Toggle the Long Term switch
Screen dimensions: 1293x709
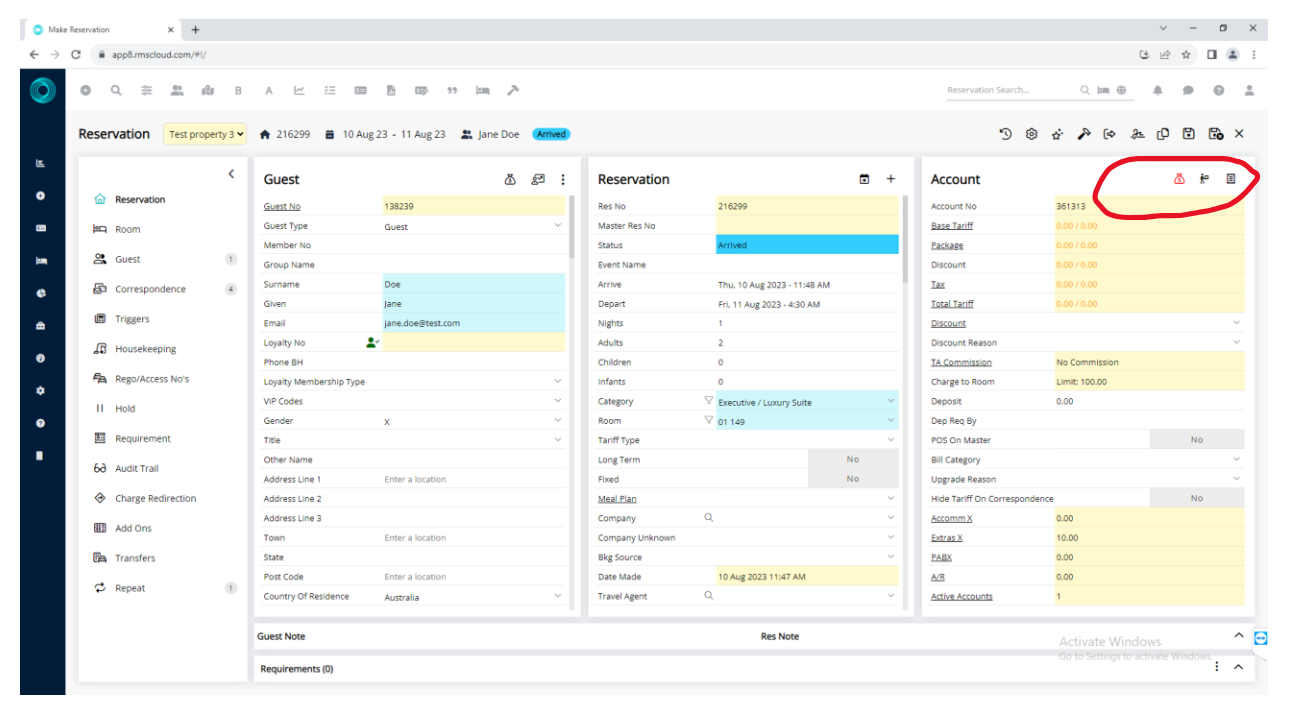[852, 459]
